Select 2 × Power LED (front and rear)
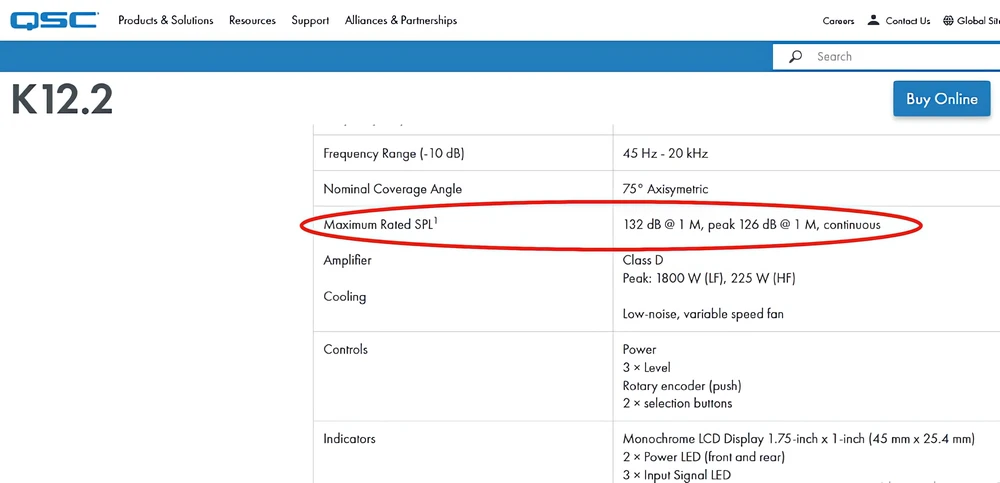 [703, 457]
